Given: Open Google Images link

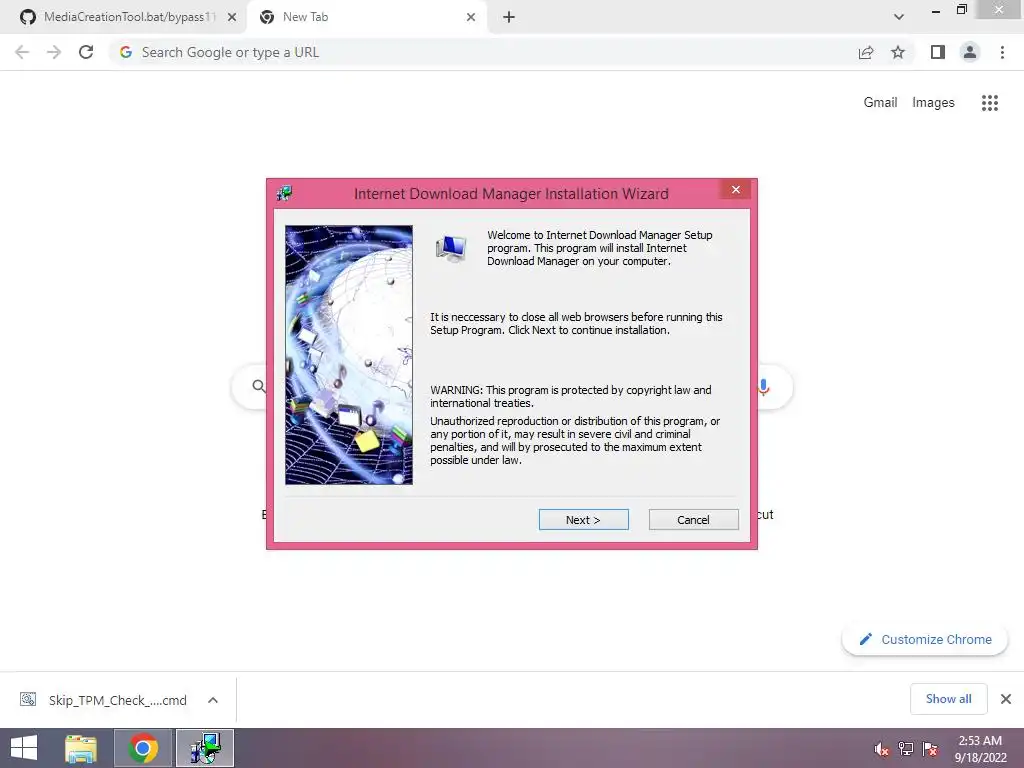Looking at the screenshot, I should (x=933, y=103).
